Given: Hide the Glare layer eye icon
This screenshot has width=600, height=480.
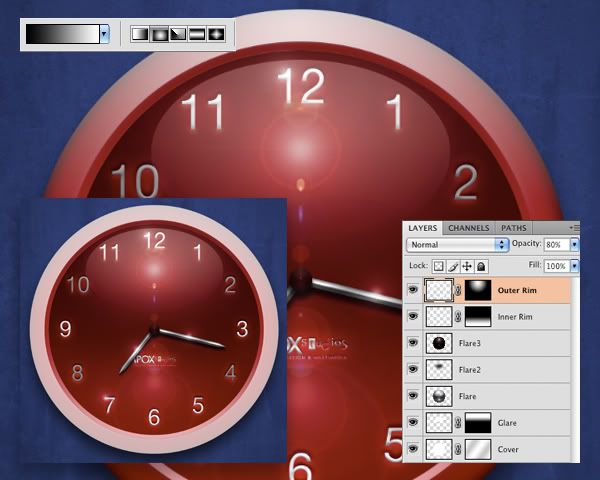Looking at the screenshot, I should tap(413, 424).
